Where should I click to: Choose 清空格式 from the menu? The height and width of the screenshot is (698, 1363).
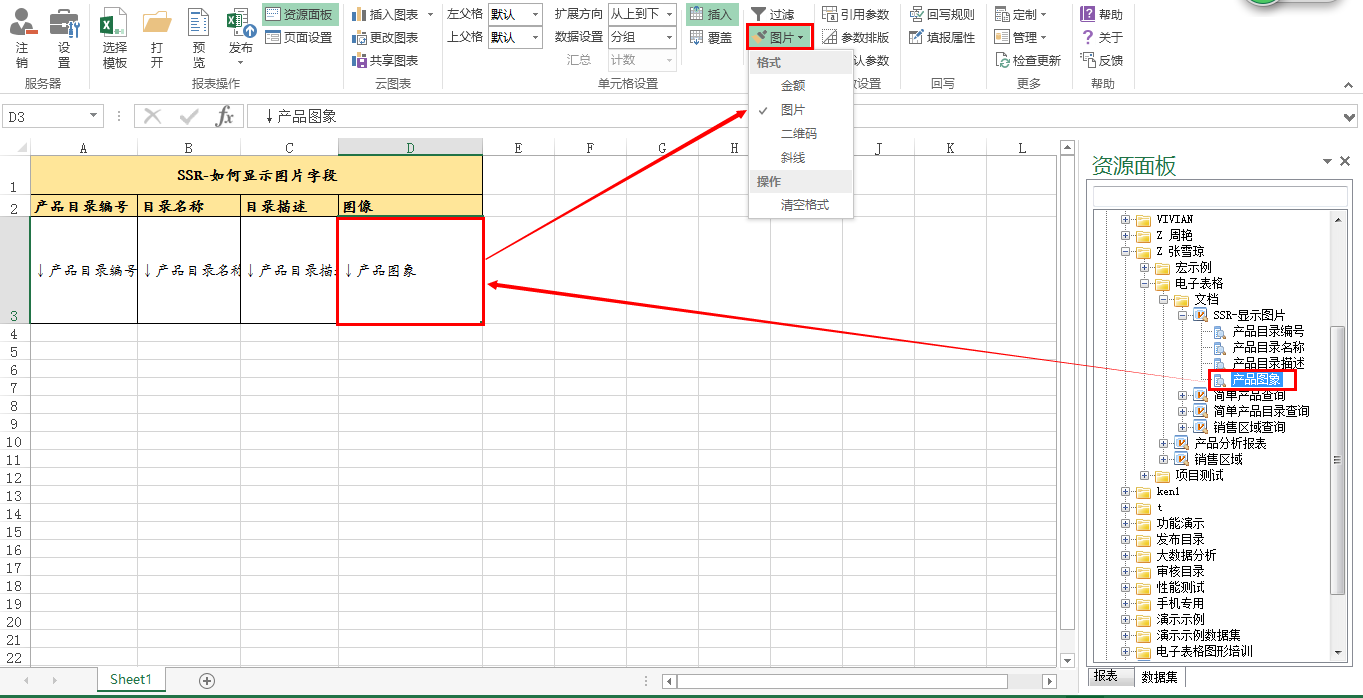coord(805,206)
